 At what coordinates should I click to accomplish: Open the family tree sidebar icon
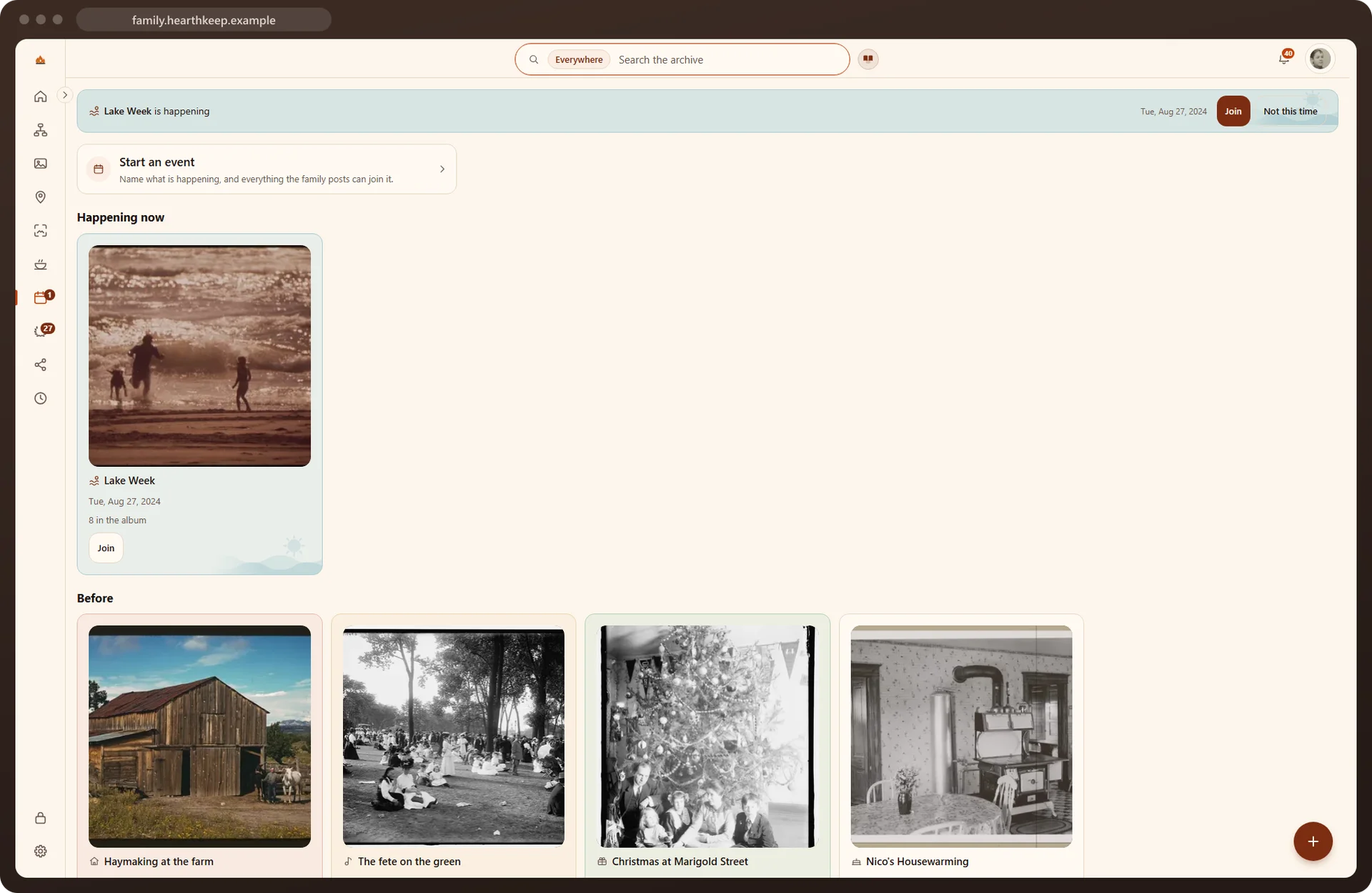coord(41,130)
